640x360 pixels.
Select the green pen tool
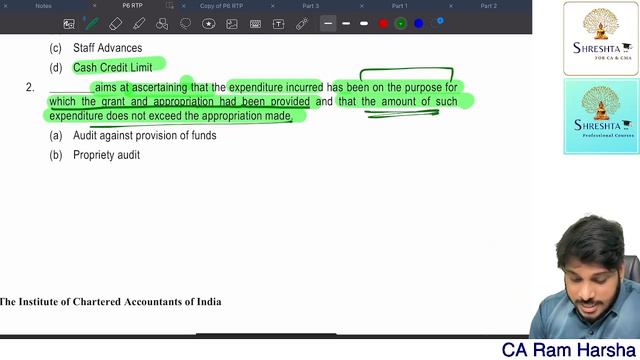click(92, 23)
